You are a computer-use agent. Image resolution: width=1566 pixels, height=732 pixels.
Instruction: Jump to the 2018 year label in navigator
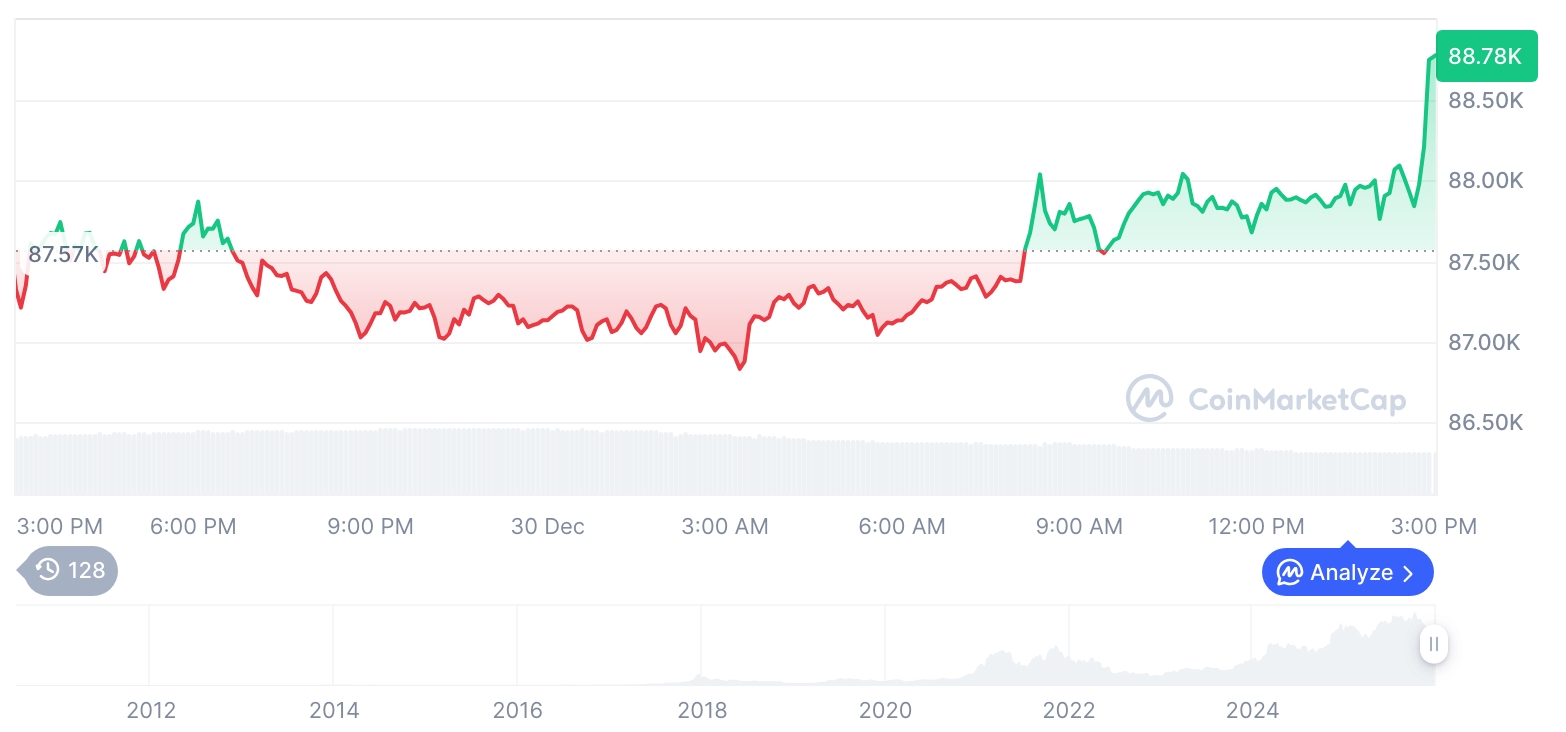[702, 710]
